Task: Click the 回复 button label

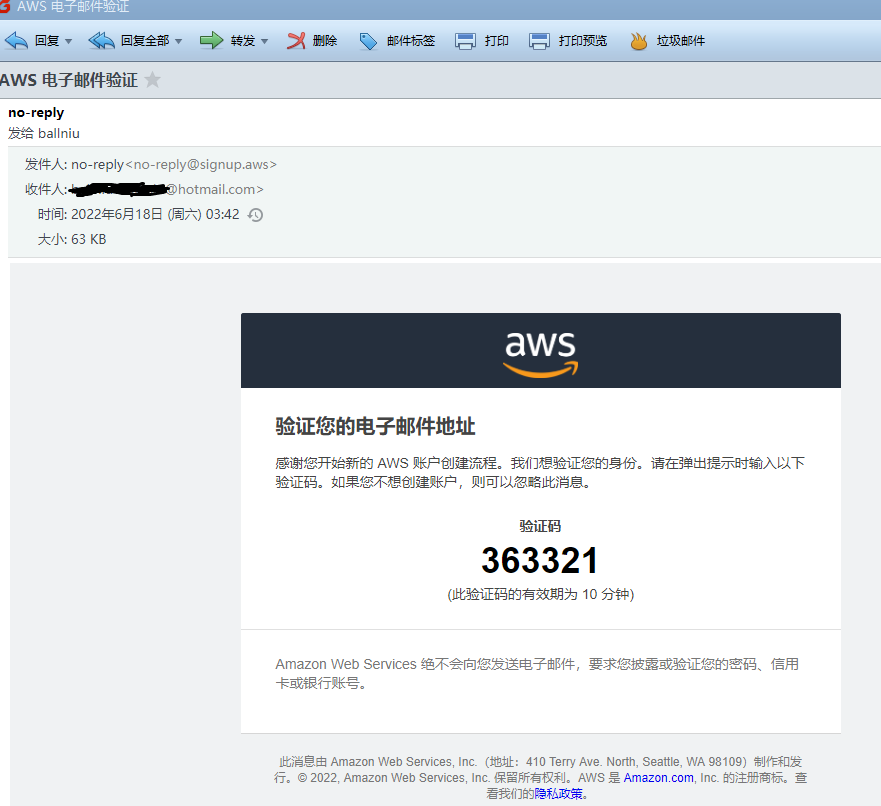Action: click(47, 40)
